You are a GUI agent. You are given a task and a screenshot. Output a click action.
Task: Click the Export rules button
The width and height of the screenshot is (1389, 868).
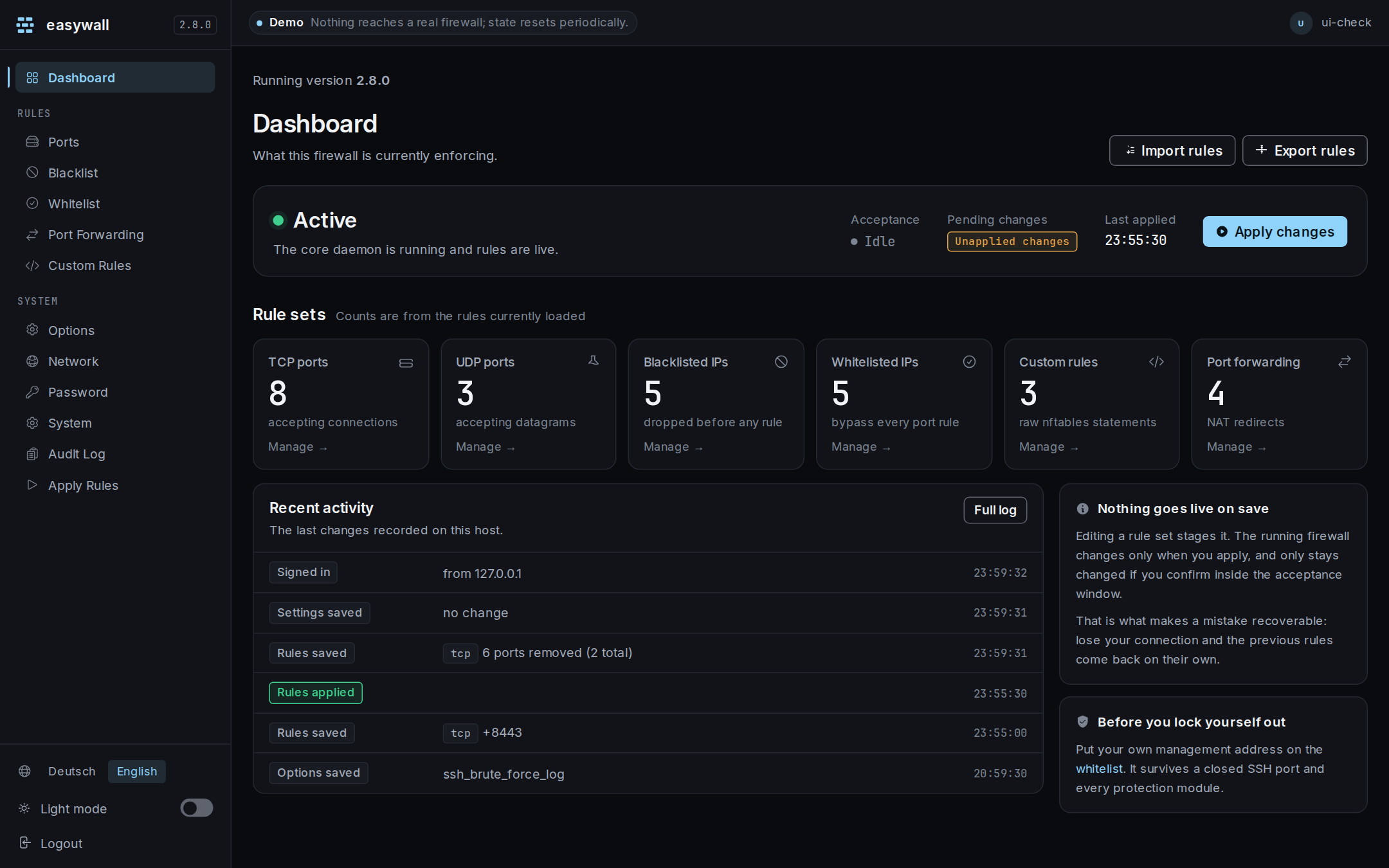pyautogui.click(x=1305, y=150)
